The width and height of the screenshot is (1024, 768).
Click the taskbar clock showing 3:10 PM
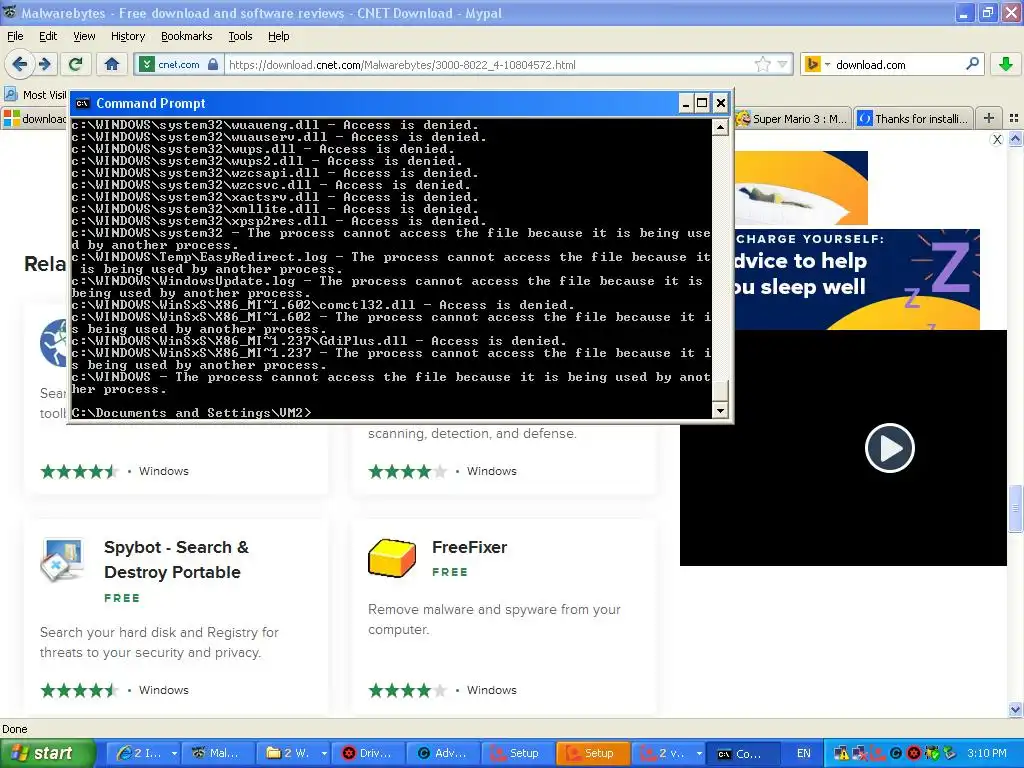[x=987, y=753]
